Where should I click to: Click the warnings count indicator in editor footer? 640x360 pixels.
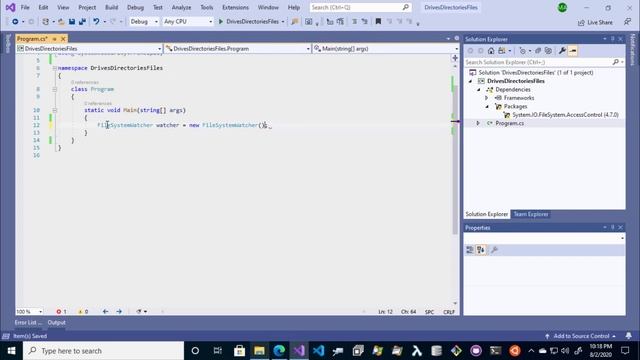tap(83, 311)
